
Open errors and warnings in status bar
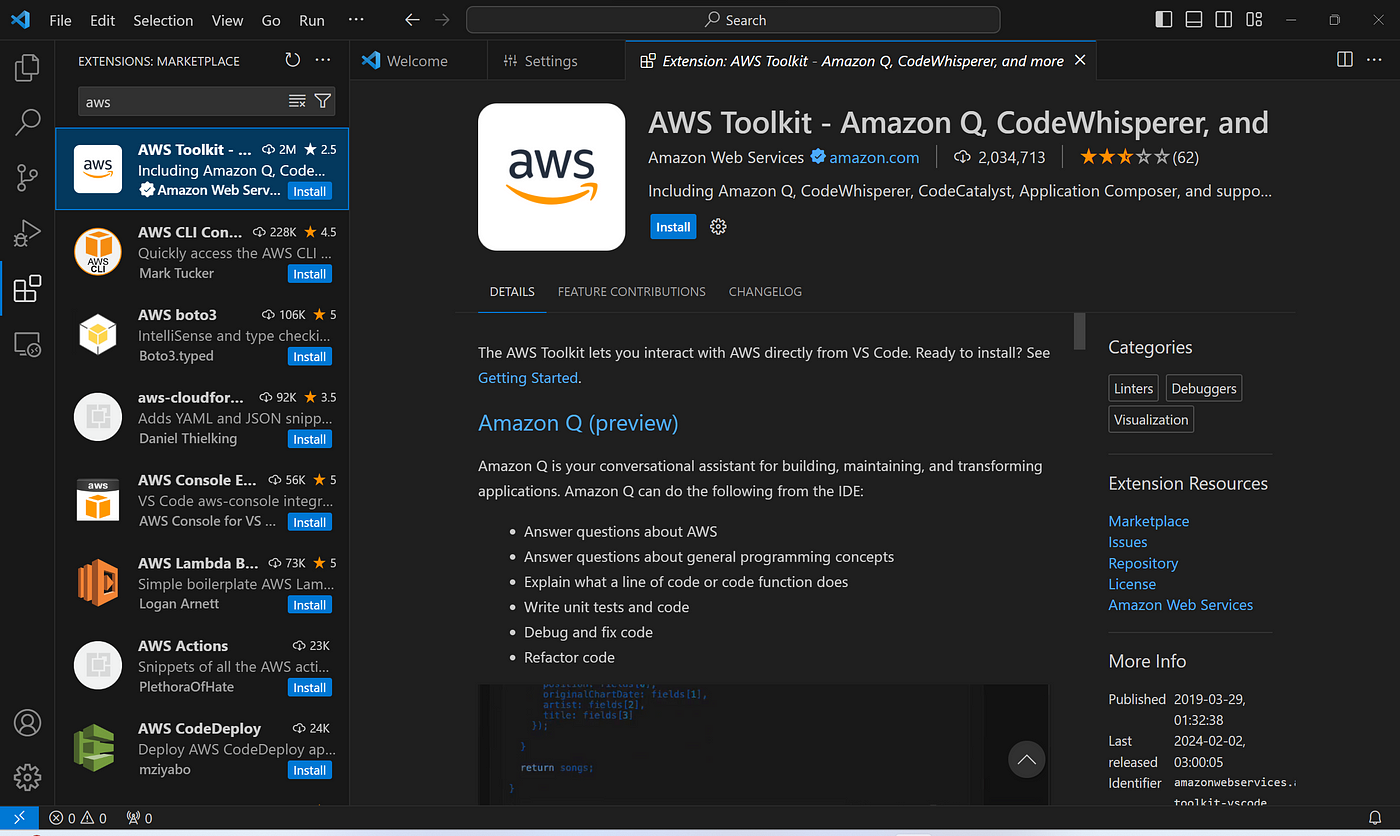point(78,818)
